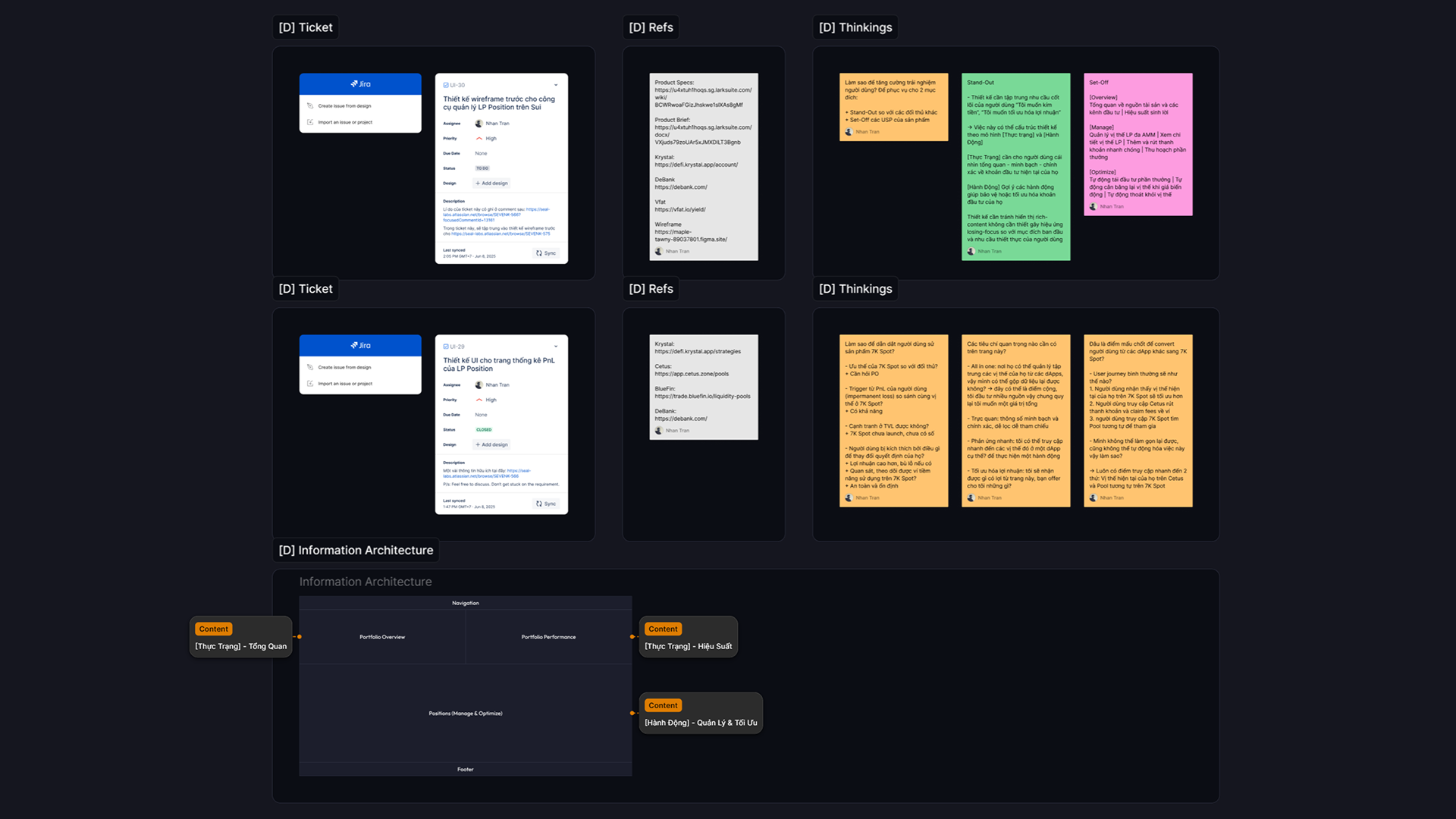Click Create issue from design icon, top widget
This screenshot has width=1456, height=819.
310,106
